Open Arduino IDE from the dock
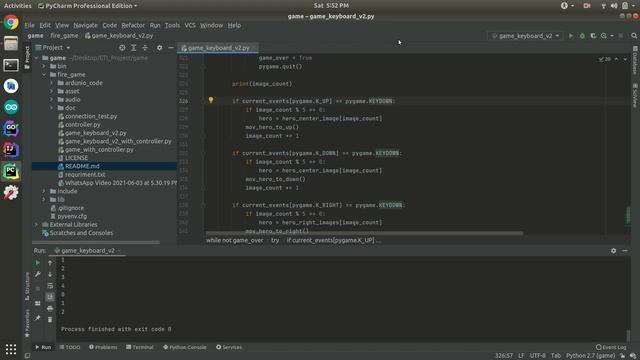The height and width of the screenshot is (360, 640). click(x=11, y=107)
